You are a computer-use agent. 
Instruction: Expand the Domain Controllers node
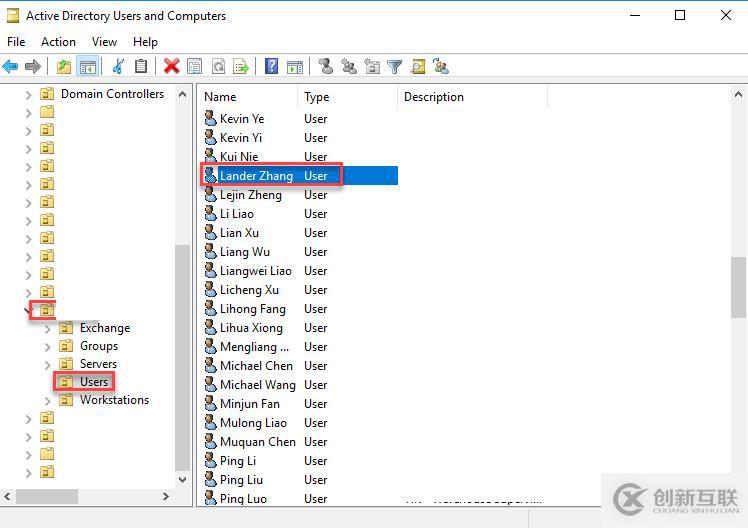tap(29, 95)
